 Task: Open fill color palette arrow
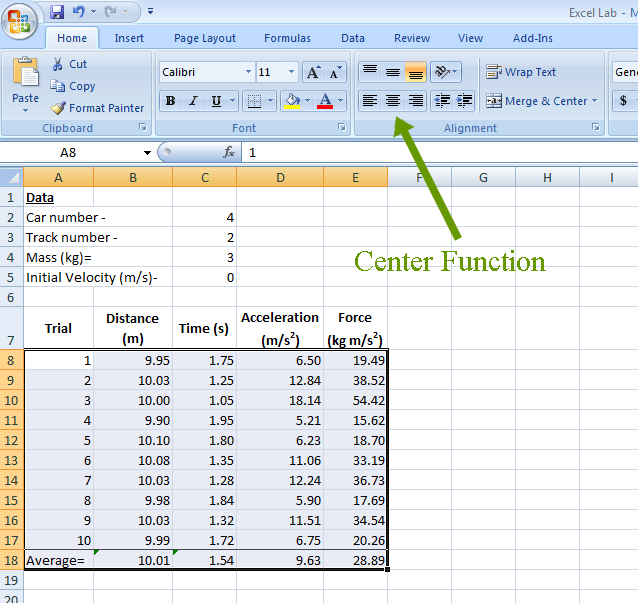(x=308, y=101)
